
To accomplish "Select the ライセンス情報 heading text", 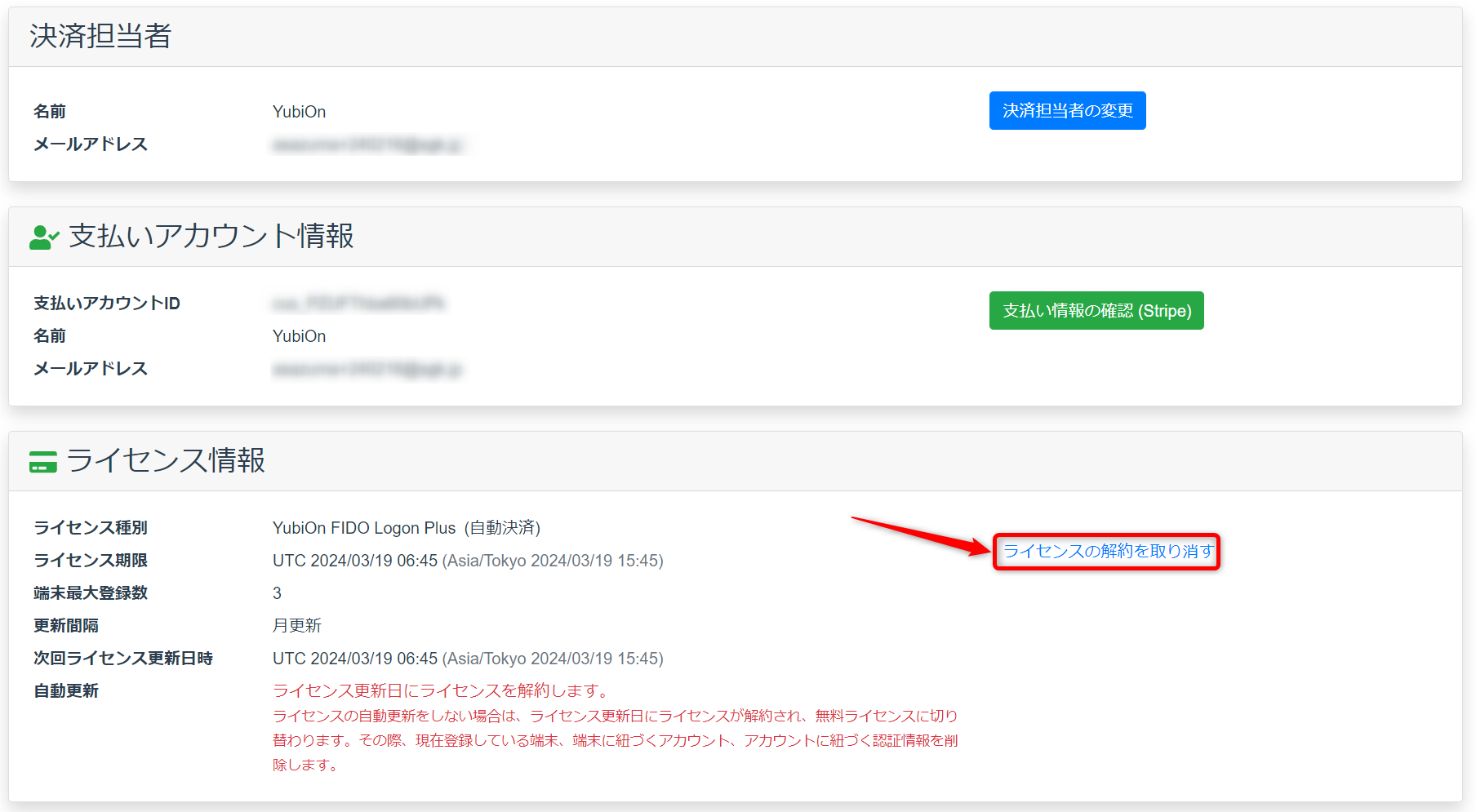I will point(166,460).
